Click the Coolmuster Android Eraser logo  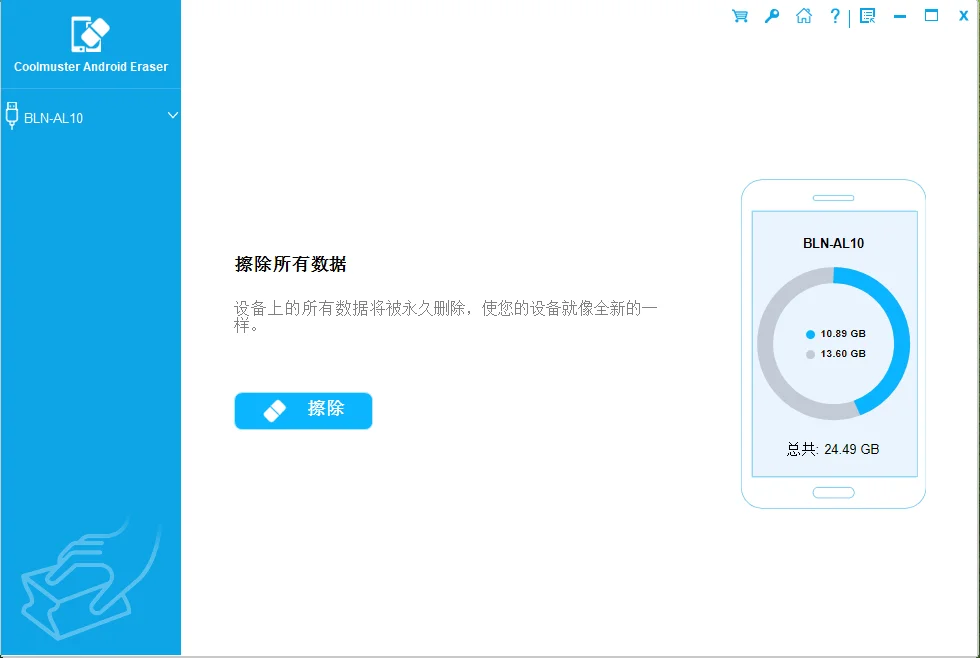click(x=88, y=33)
